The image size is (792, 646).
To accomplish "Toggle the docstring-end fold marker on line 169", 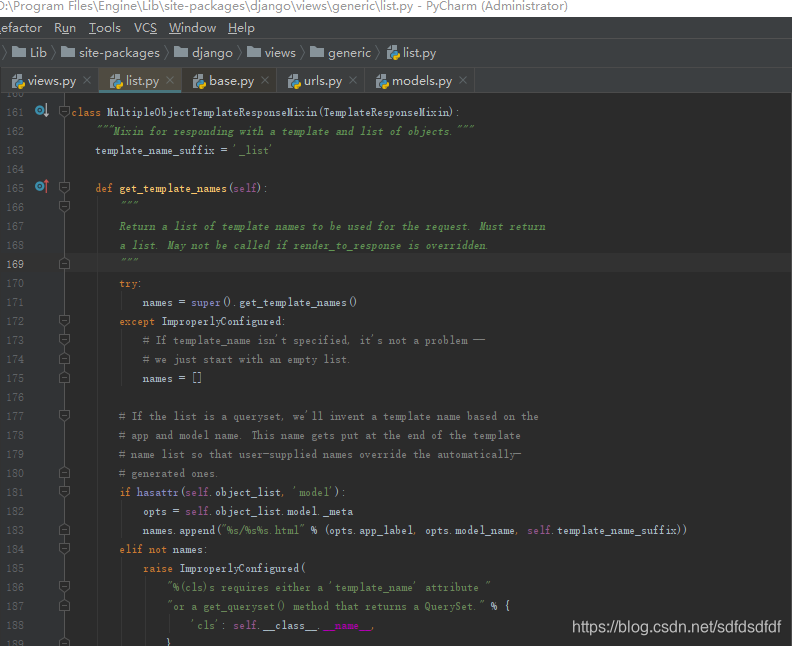I will tap(64, 264).
